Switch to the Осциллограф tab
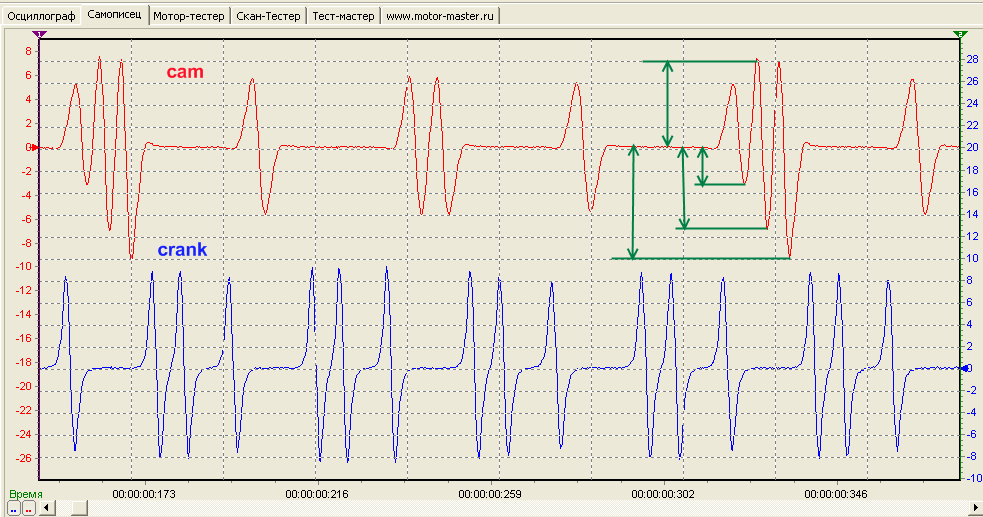Screen dimensions: 983x517 click(41, 16)
